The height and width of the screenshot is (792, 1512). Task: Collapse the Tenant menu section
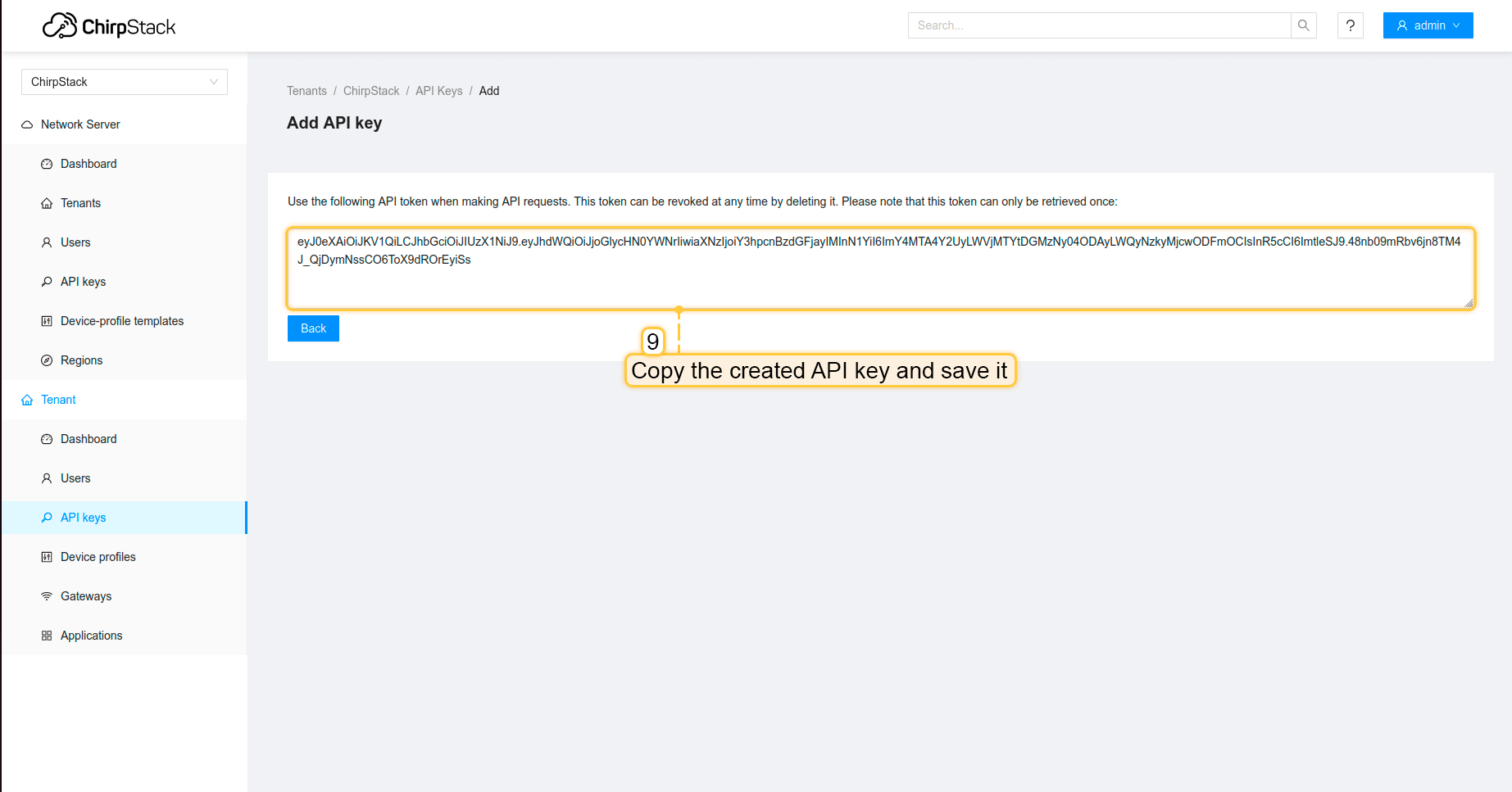58,400
